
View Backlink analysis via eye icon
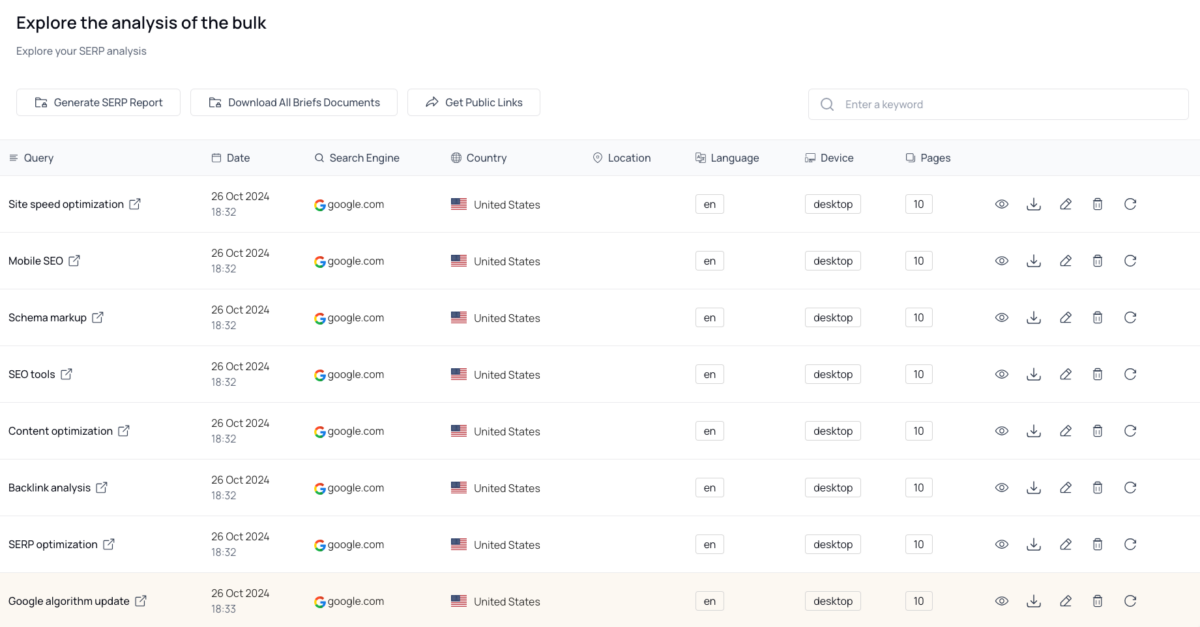[x=1001, y=488]
